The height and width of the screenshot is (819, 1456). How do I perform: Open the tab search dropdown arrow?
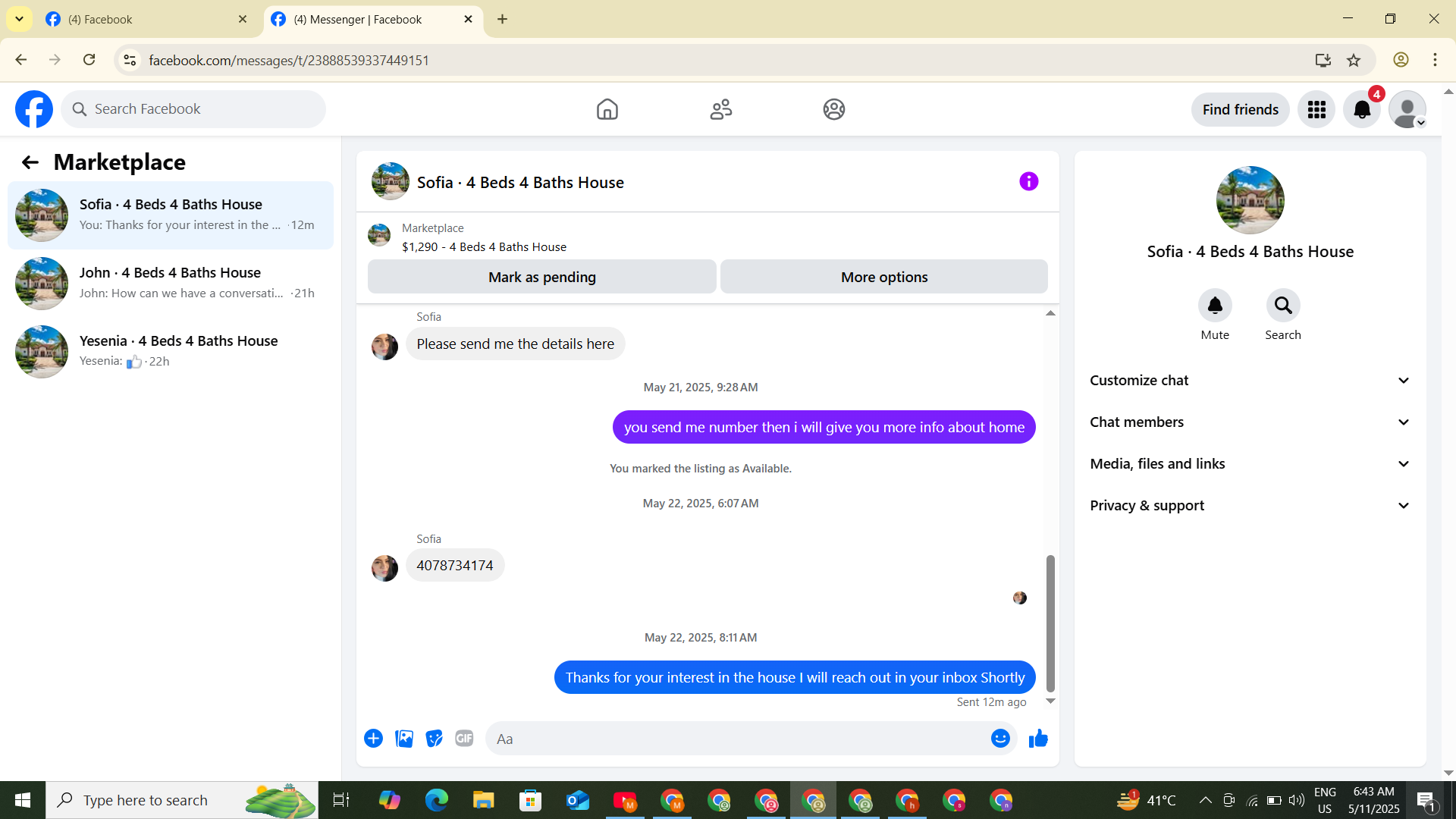(x=19, y=19)
